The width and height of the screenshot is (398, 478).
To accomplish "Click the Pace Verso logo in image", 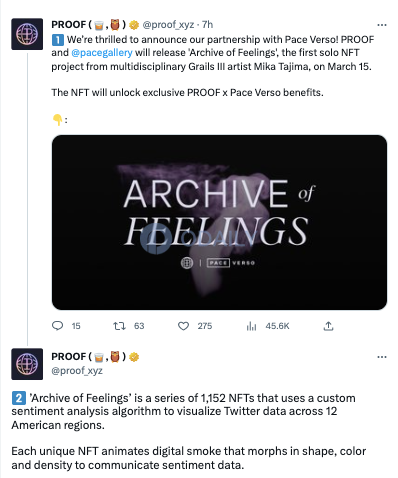I will tap(231, 263).
